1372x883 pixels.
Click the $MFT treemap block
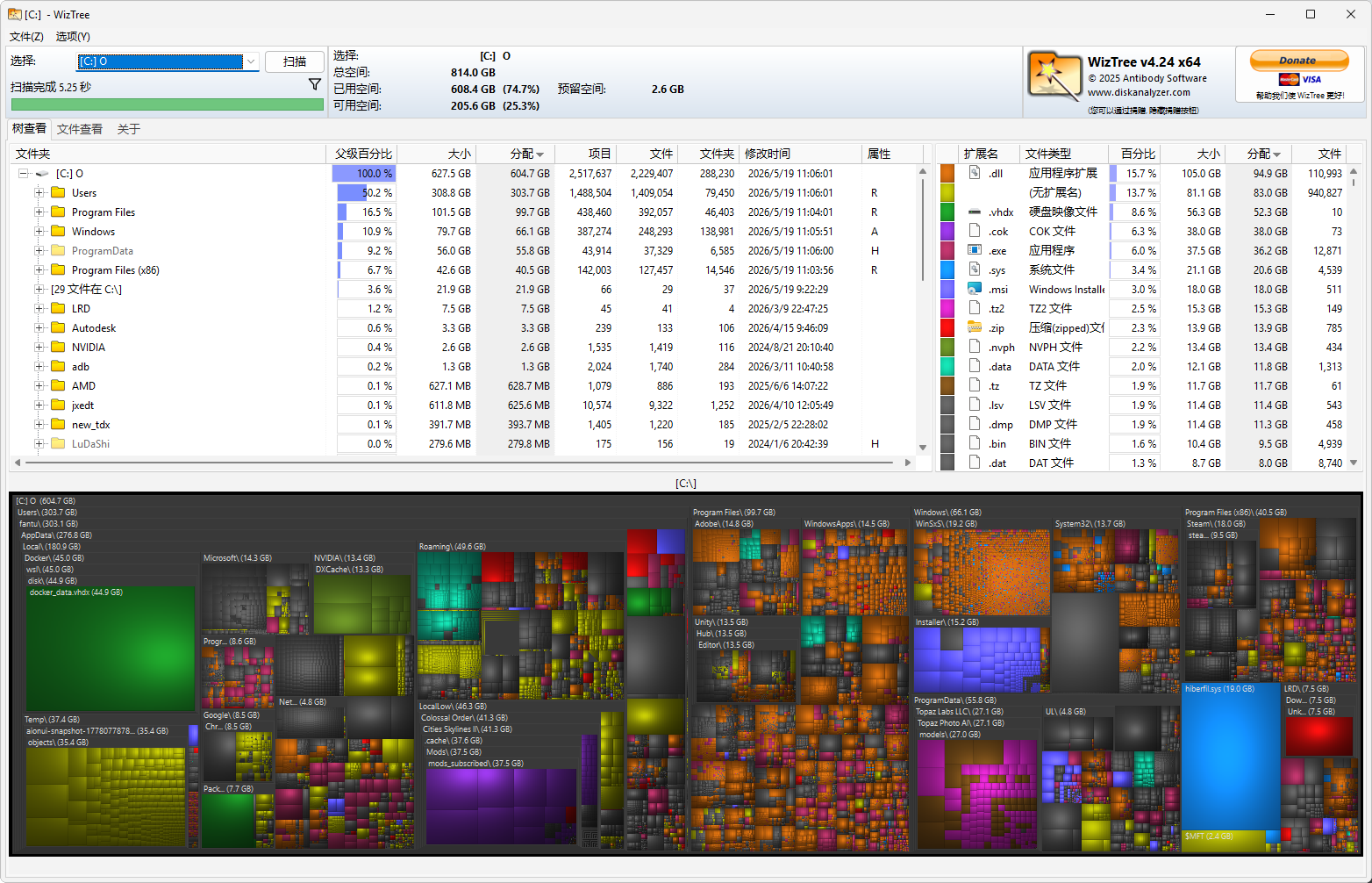point(1224,840)
